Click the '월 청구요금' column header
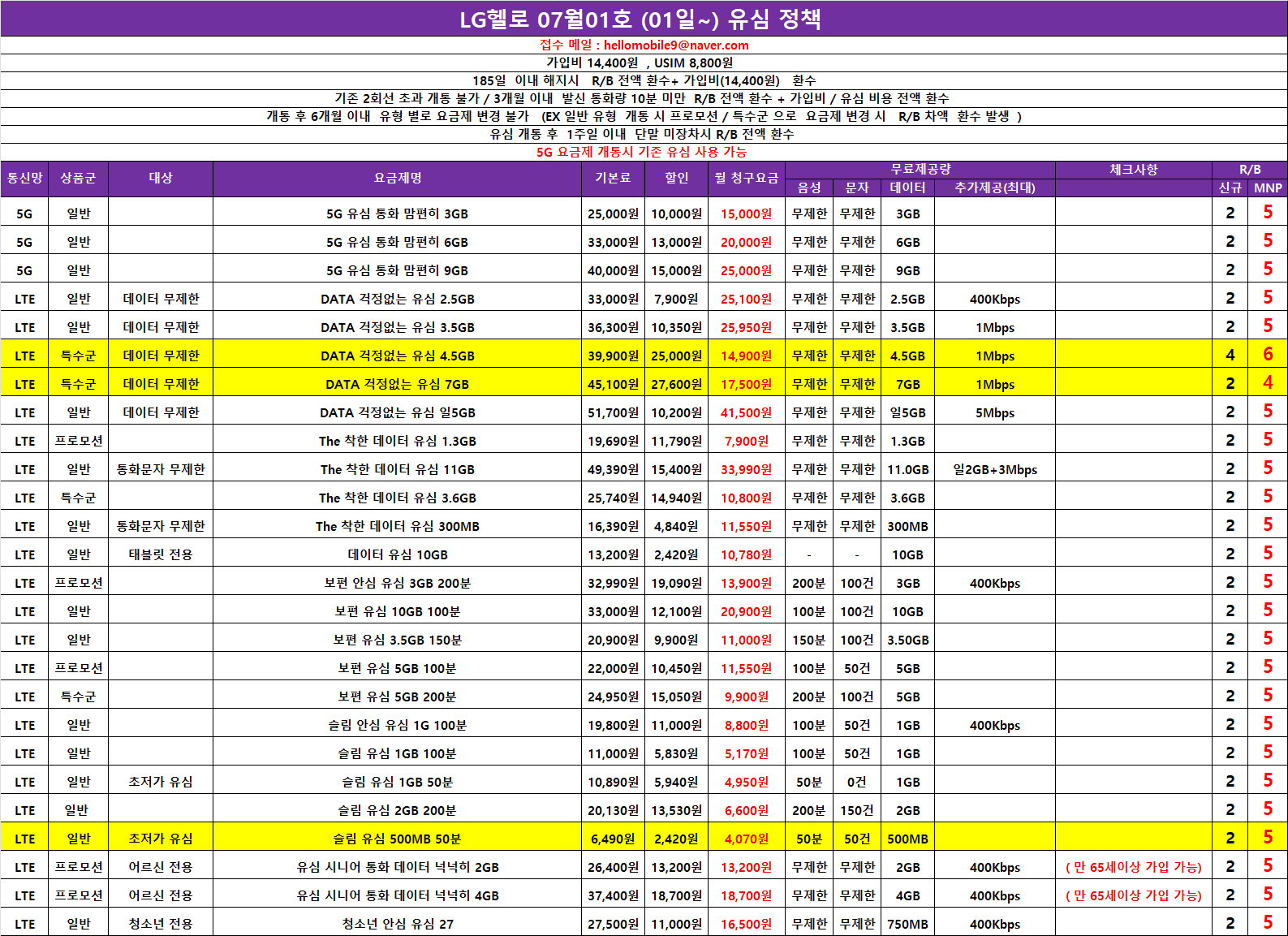This screenshot has height=936, width=1288. (746, 179)
